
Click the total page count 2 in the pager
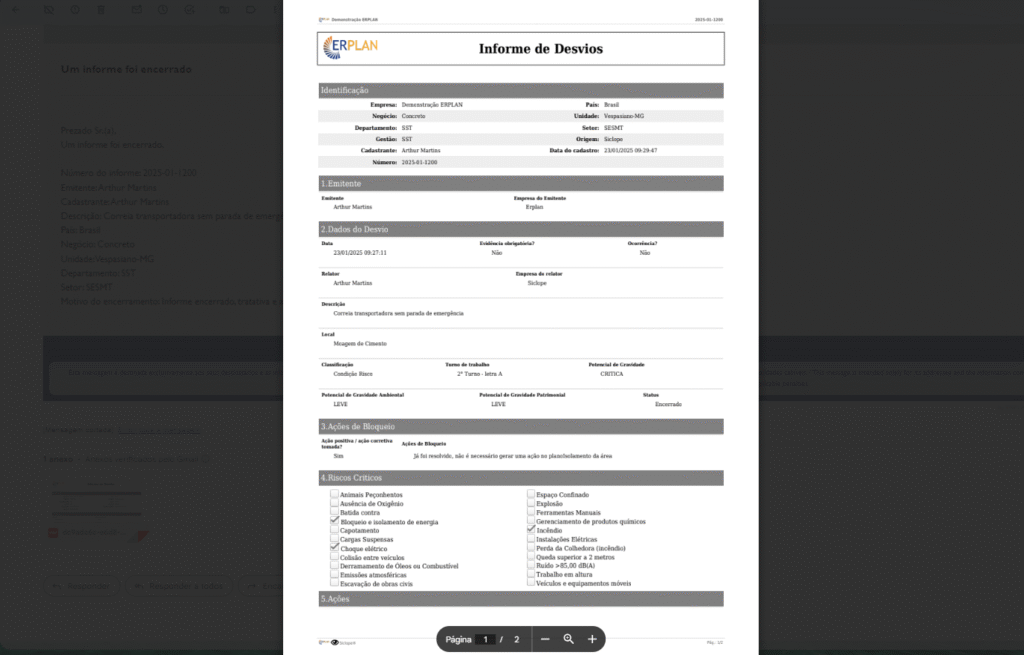[517, 639]
